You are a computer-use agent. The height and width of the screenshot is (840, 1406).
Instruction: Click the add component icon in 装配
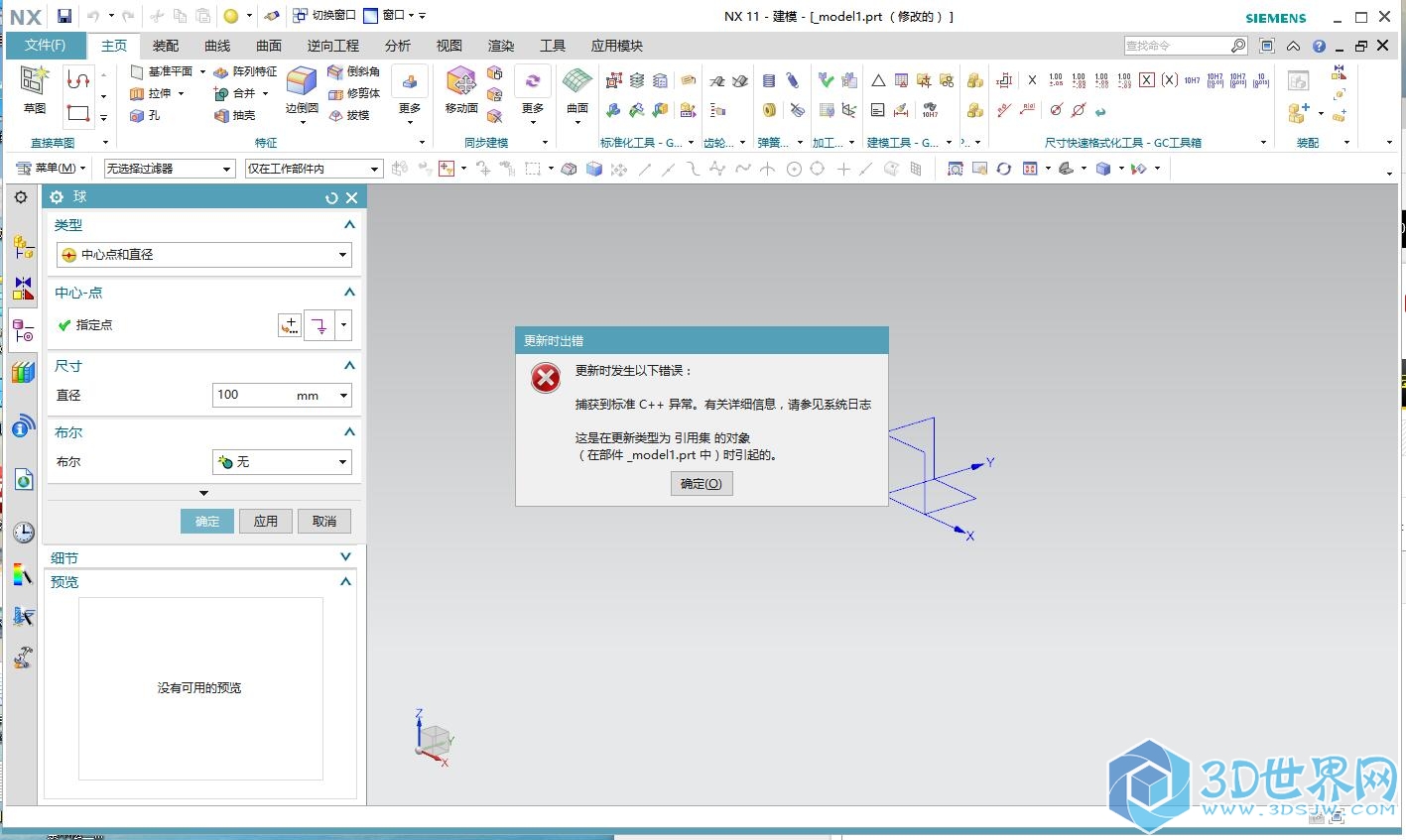[1298, 113]
